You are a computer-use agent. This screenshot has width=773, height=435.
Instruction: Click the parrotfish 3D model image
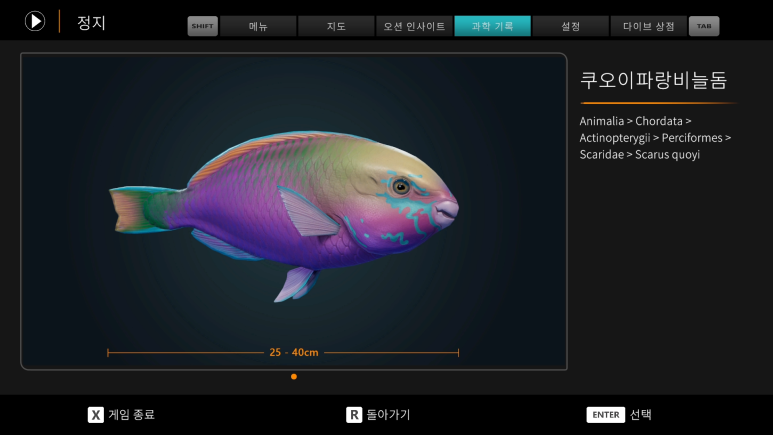coord(284,215)
